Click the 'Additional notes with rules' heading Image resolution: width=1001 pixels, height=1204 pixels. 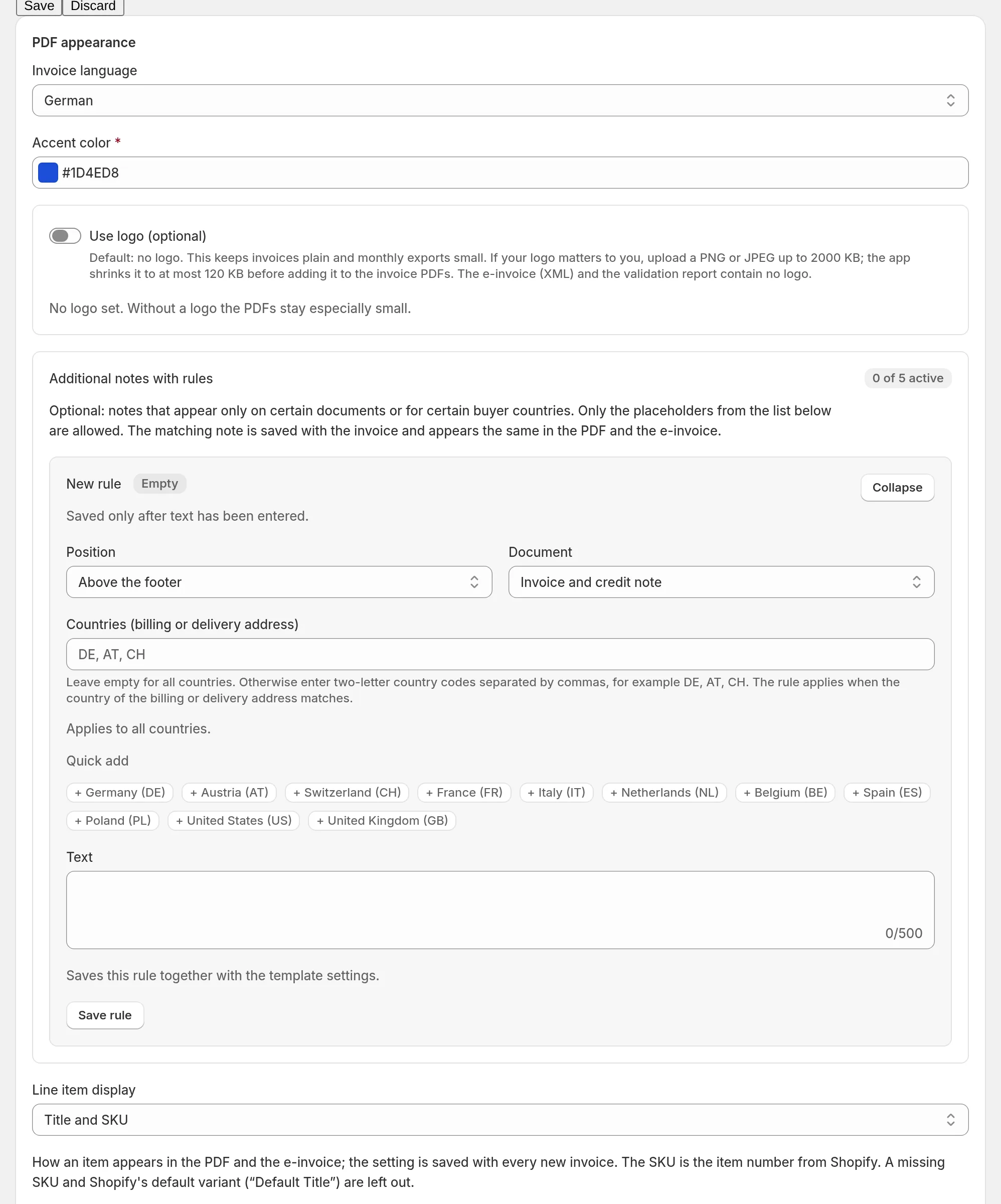(x=131, y=378)
